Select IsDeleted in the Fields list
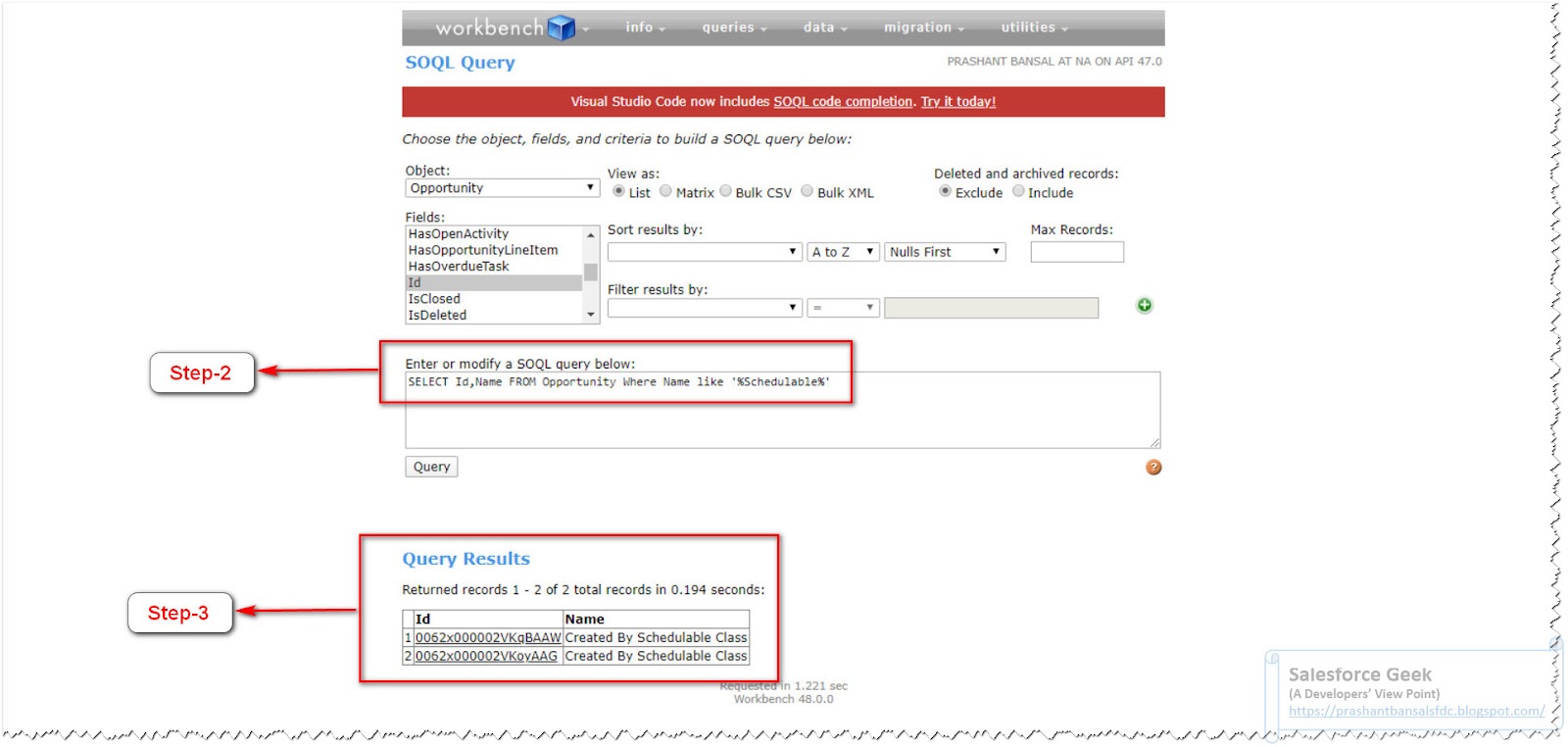Viewport: 1568px width, 747px height. point(494,315)
